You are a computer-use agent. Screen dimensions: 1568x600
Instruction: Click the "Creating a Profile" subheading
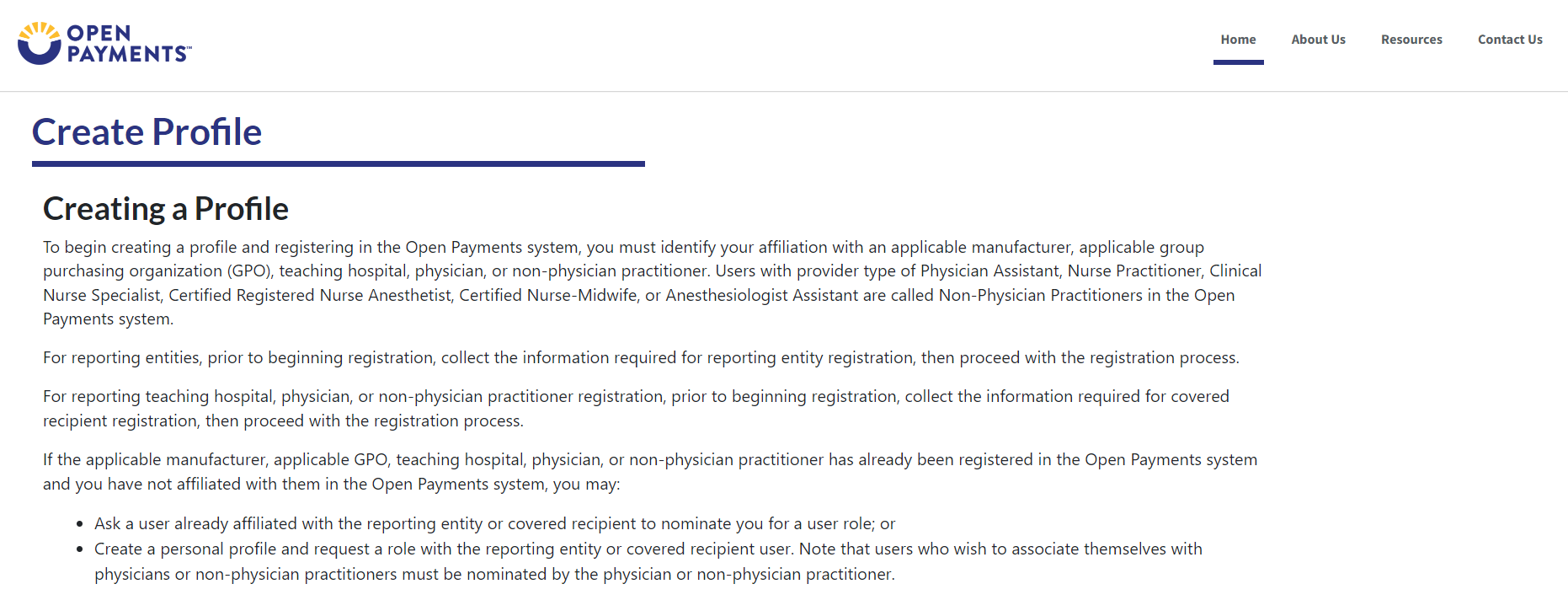166,209
